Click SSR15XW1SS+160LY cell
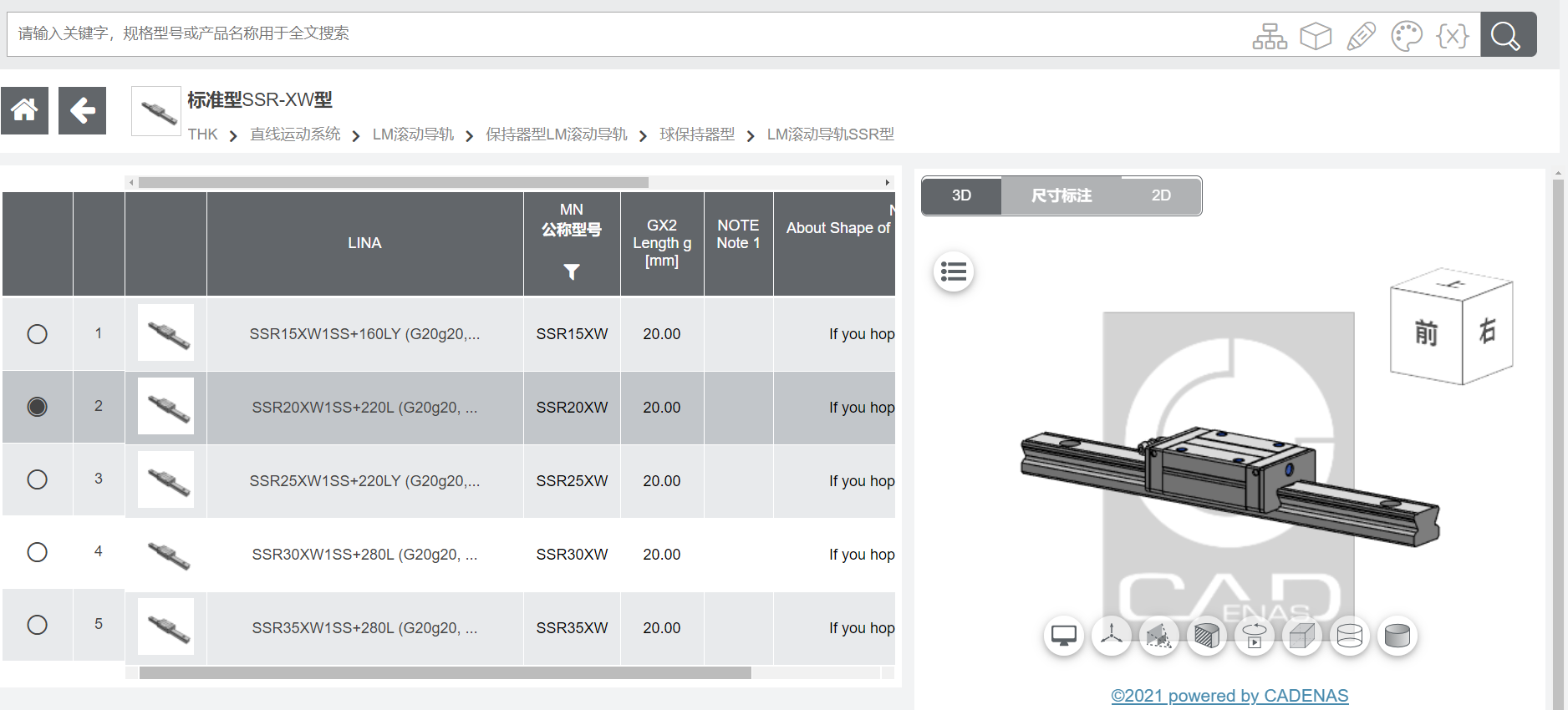The width and height of the screenshot is (1568, 710). point(364,334)
